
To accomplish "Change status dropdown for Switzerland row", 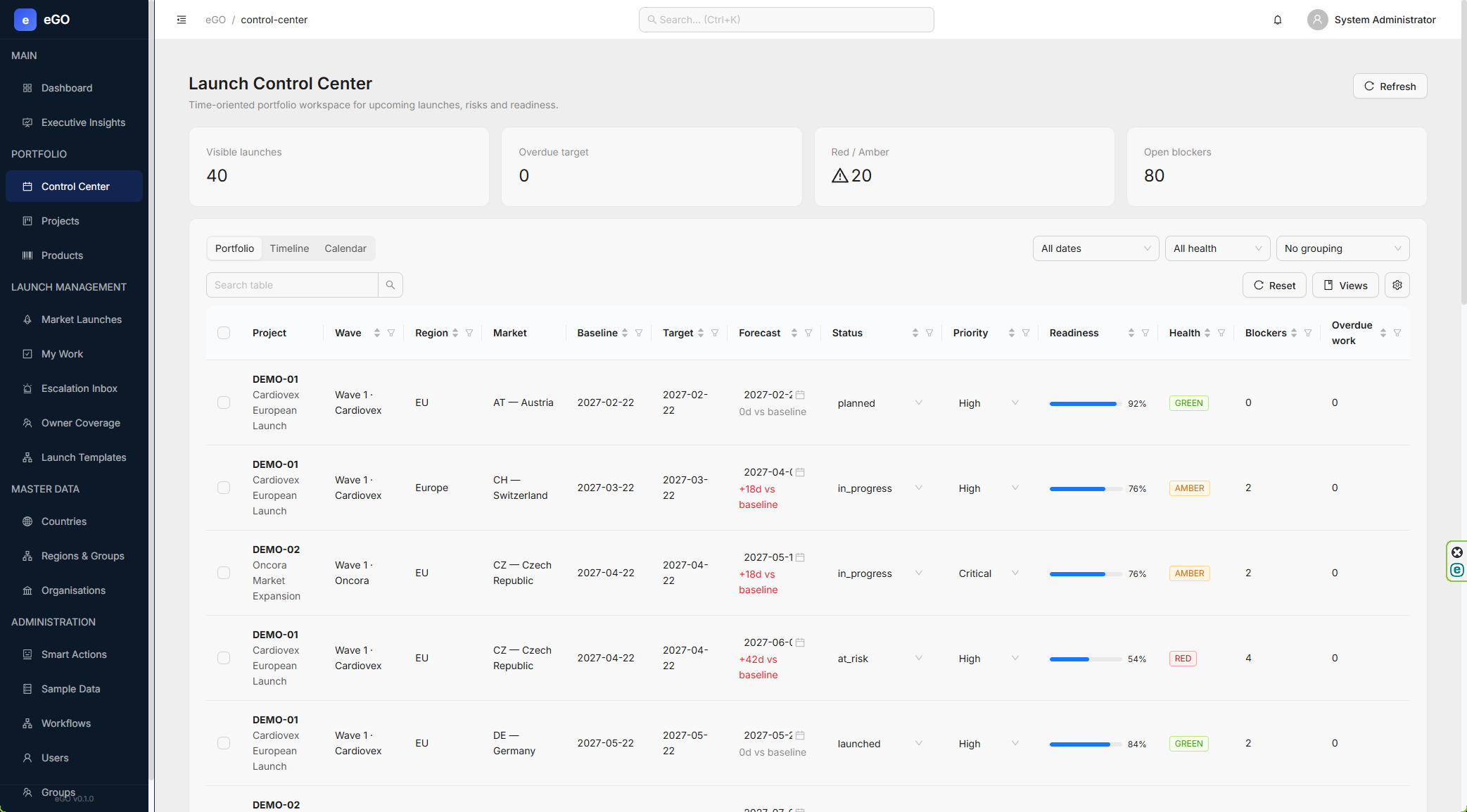I will click(x=879, y=488).
